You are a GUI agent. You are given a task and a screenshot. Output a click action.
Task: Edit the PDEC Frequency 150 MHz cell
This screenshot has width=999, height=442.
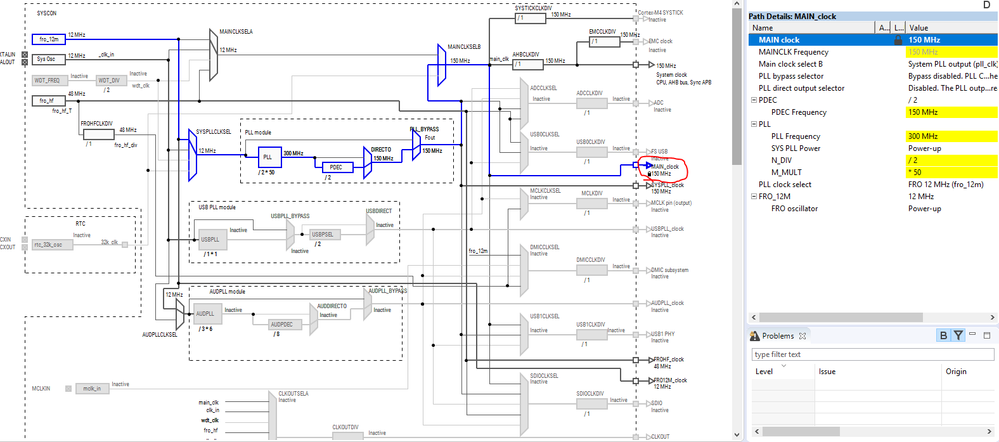point(952,112)
